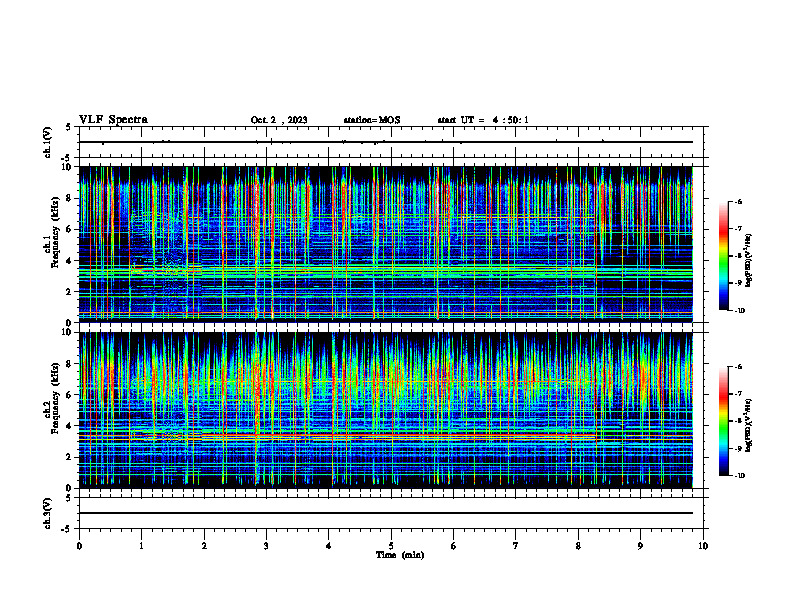This screenshot has width=792, height=612.
Task: Click the ch.1 voltage waveform trace
Action: point(386,142)
